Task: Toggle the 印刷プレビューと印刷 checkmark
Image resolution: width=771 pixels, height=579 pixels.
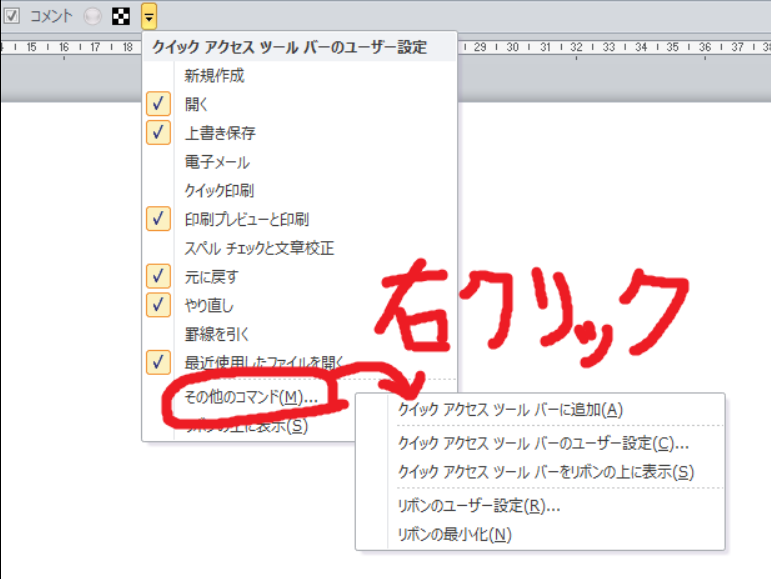Action: (x=246, y=218)
